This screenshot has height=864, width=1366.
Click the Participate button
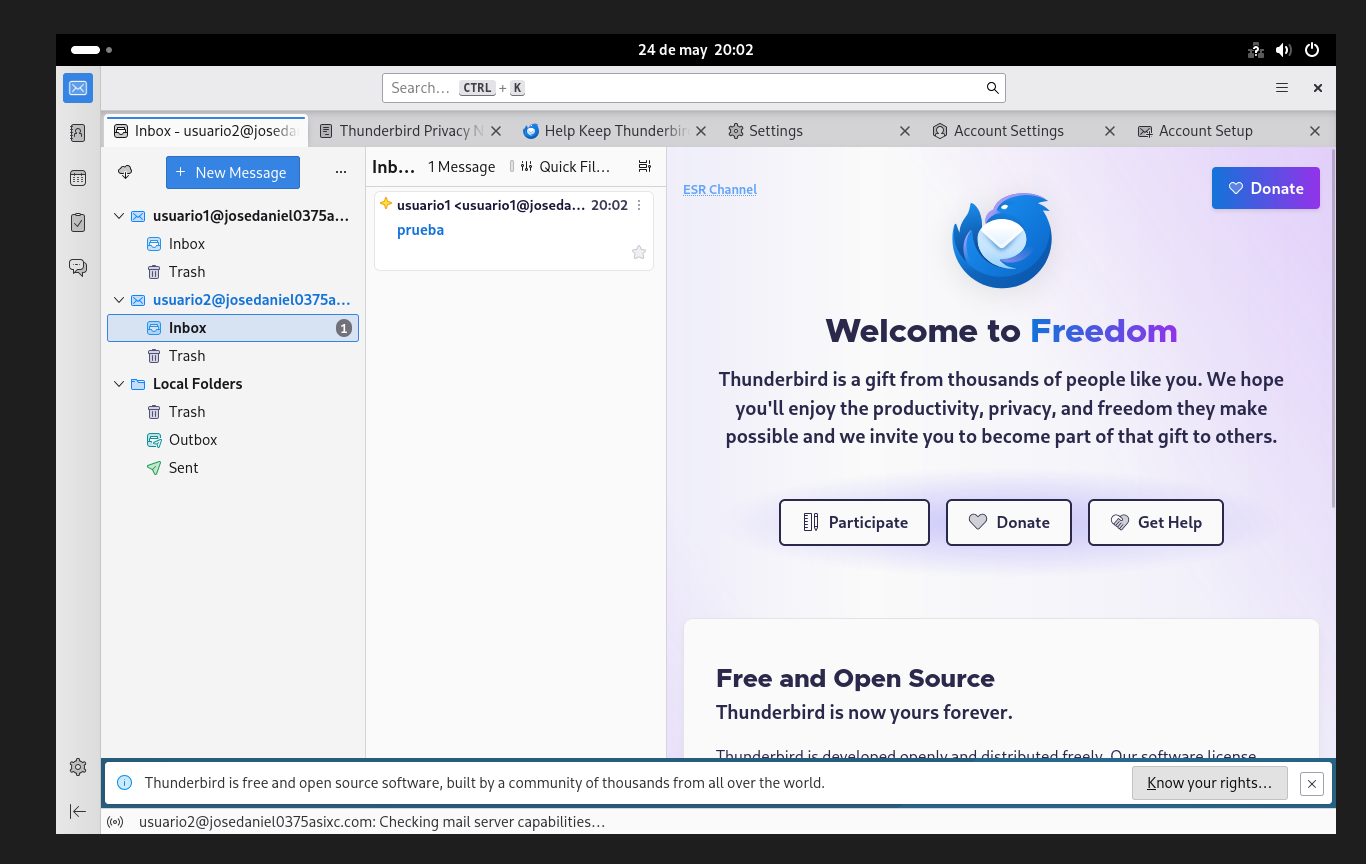tap(854, 522)
